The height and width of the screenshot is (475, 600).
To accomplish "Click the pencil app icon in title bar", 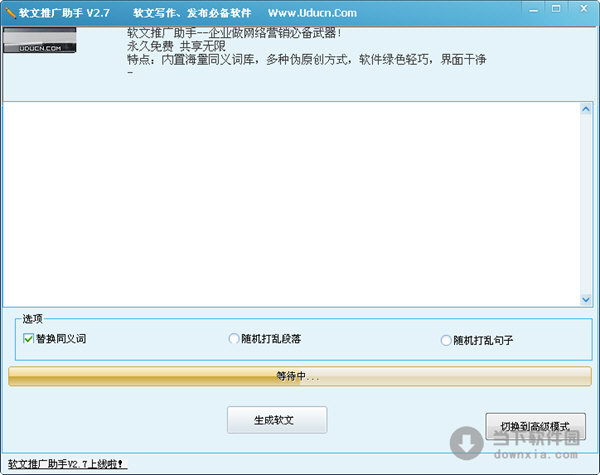I will click(x=10, y=13).
